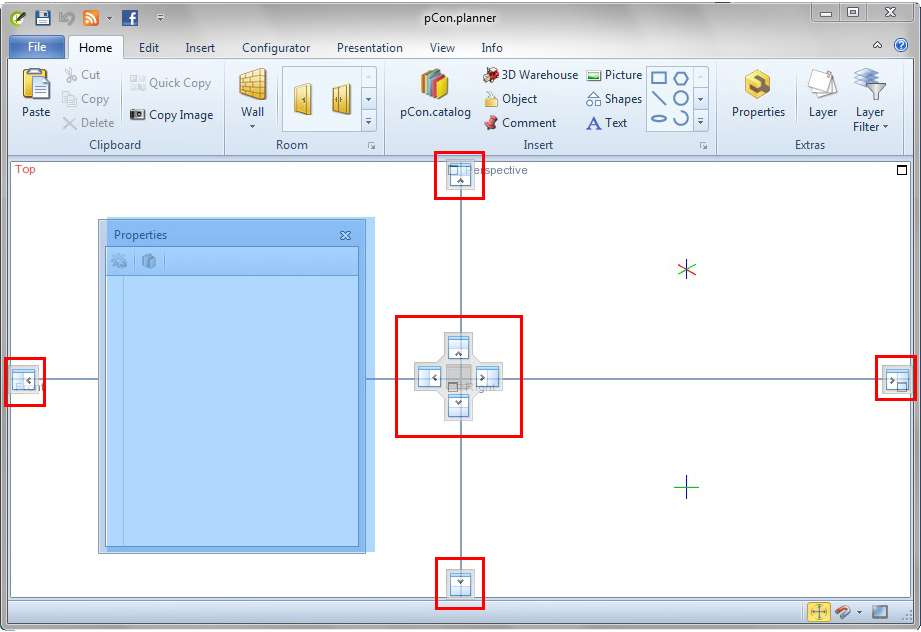921x632 pixels.
Task: Switch to the View ribbon tab
Action: pyautogui.click(x=442, y=48)
